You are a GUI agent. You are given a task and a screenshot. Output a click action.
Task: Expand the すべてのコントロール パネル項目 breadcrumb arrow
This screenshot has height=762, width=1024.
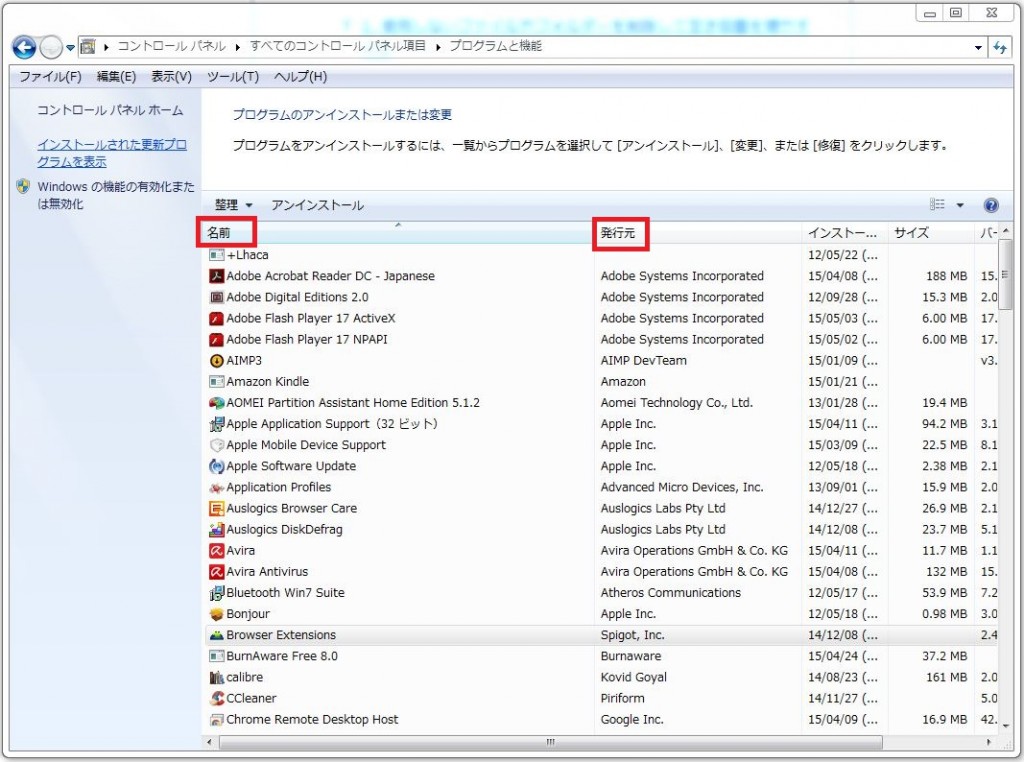437,47
